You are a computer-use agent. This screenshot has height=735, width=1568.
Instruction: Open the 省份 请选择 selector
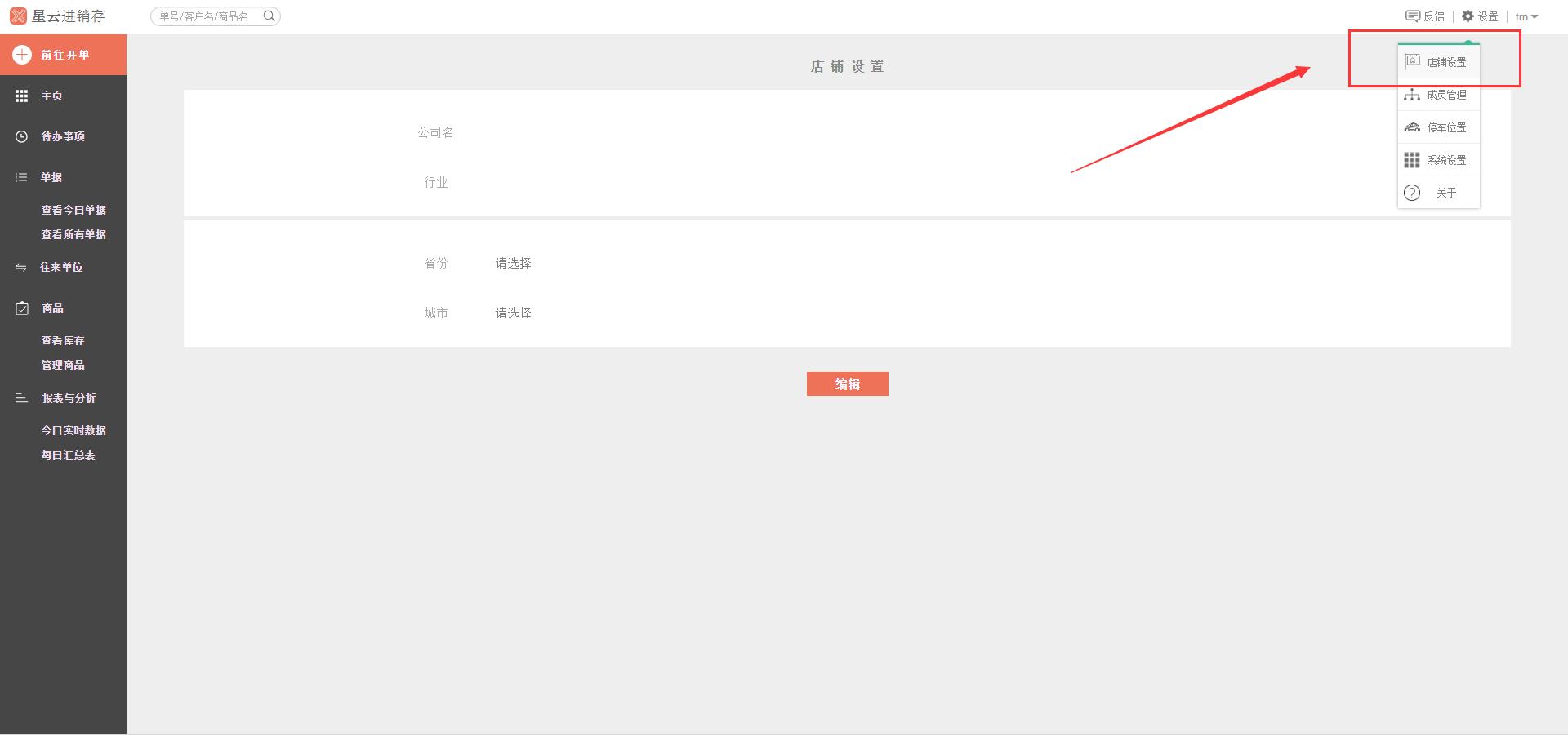[513, 263]
